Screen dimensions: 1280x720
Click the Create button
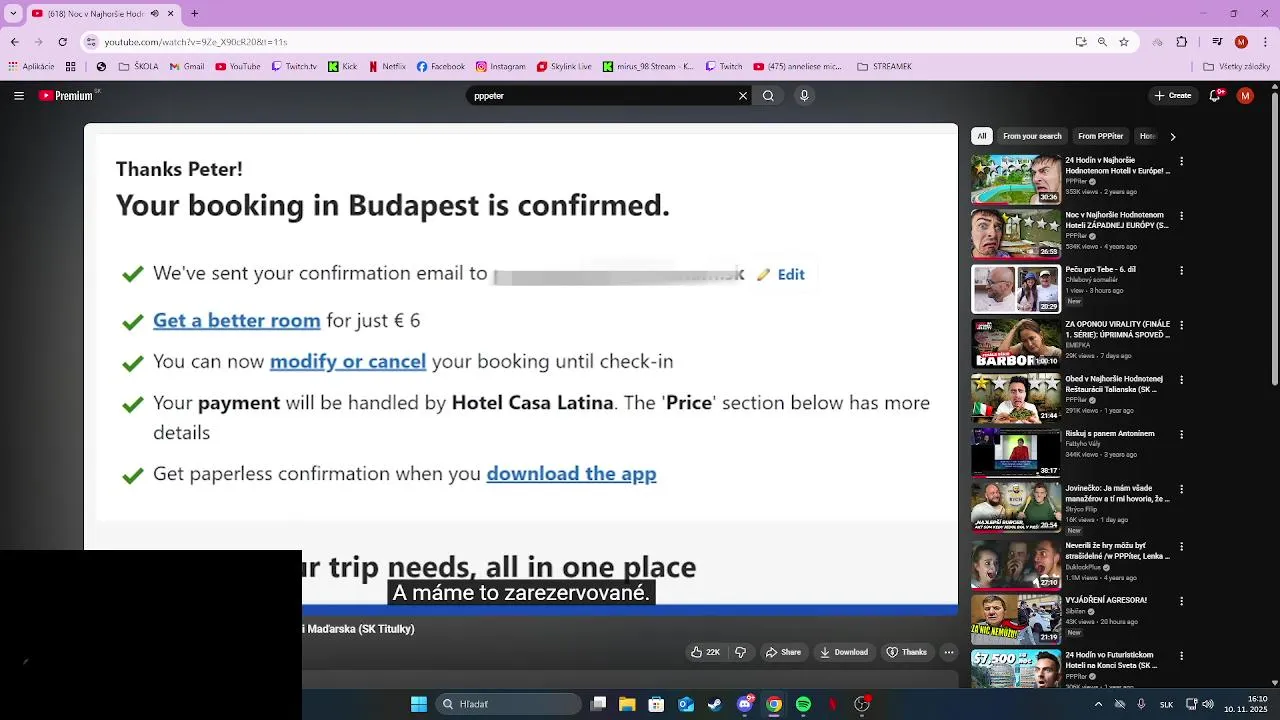click(x=1172, y=96)
